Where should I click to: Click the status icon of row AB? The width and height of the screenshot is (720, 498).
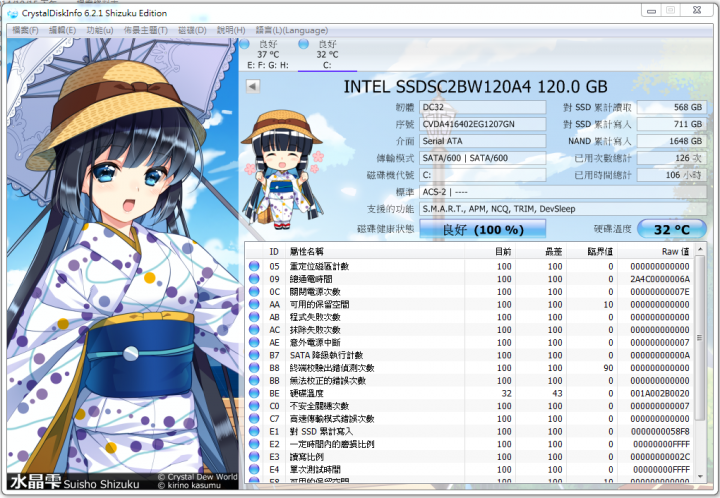(254, 317)
